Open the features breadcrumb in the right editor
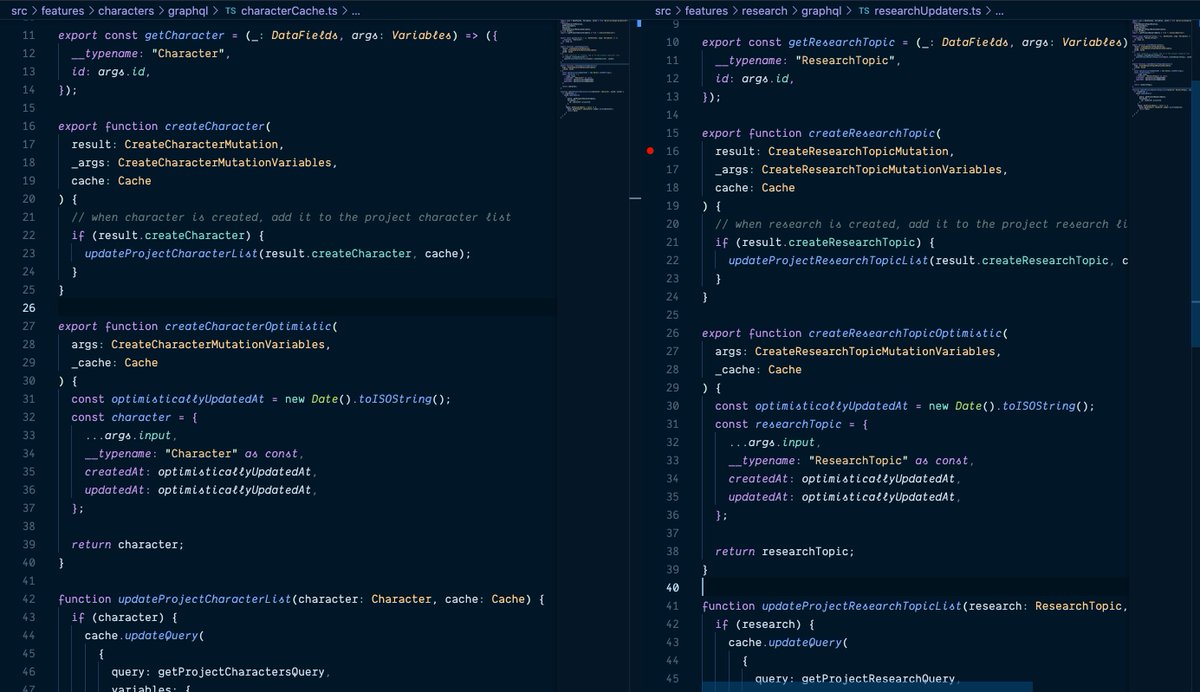This screenshot has width=1200, height=692. [x=707, y=10]
